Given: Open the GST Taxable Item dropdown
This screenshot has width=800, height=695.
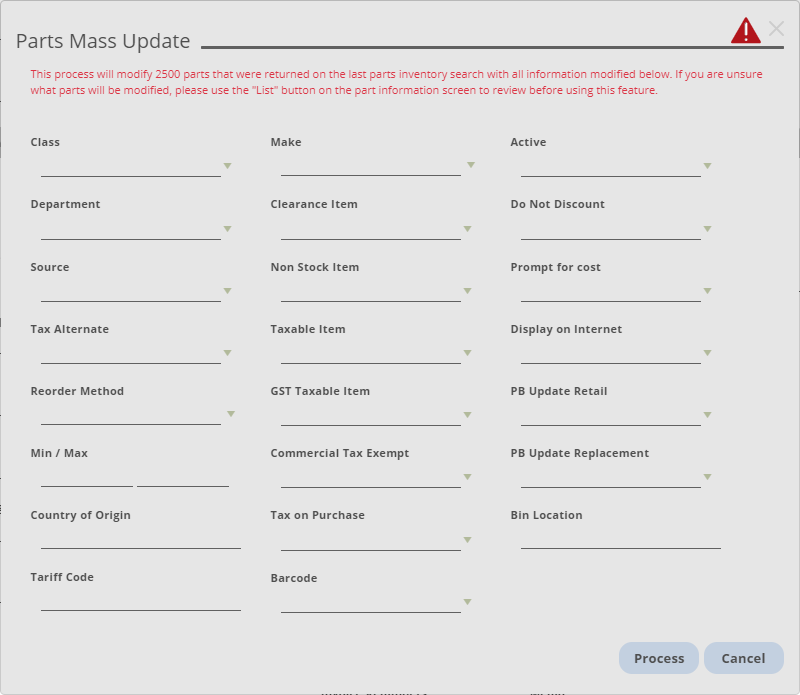Looking at the screenshot, I should click(467, 415).
